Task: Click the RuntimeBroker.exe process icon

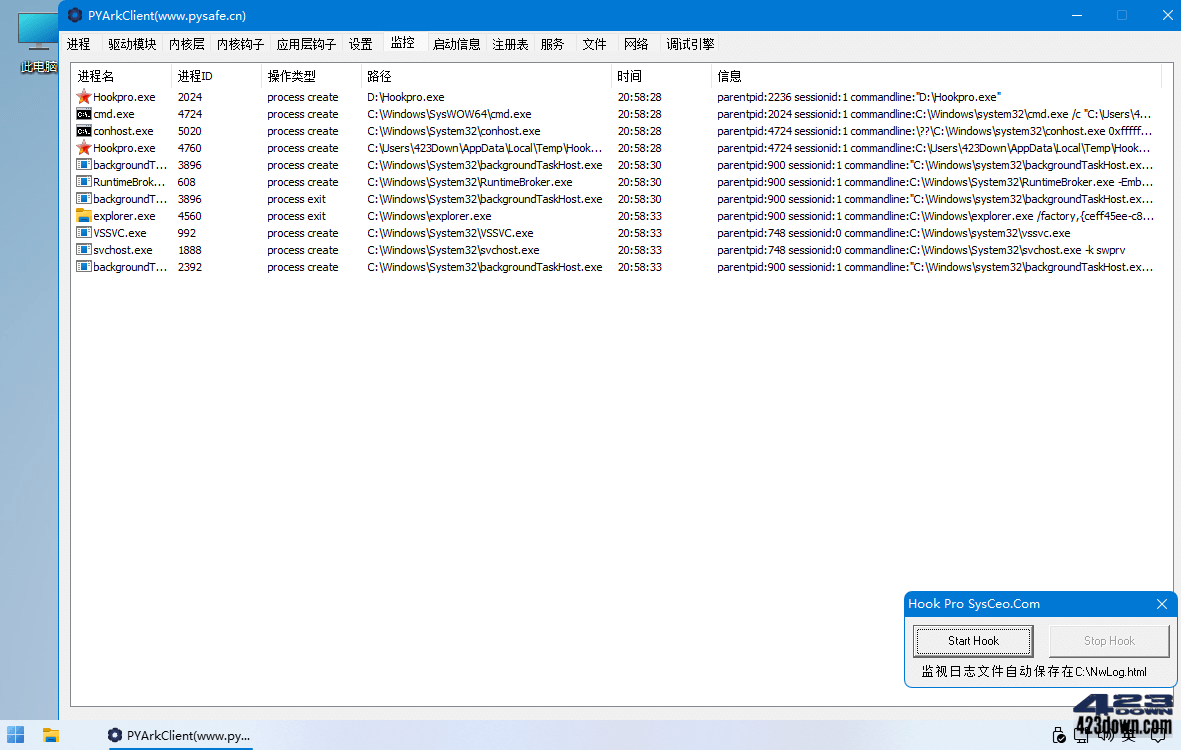Action: coord(84,182)
